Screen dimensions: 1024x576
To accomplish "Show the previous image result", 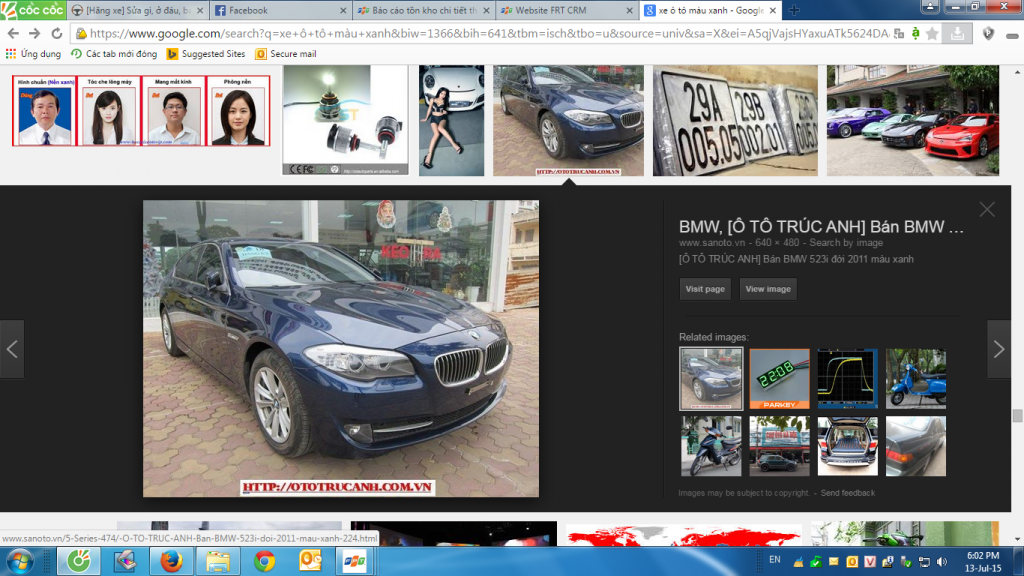I will 12,349.
